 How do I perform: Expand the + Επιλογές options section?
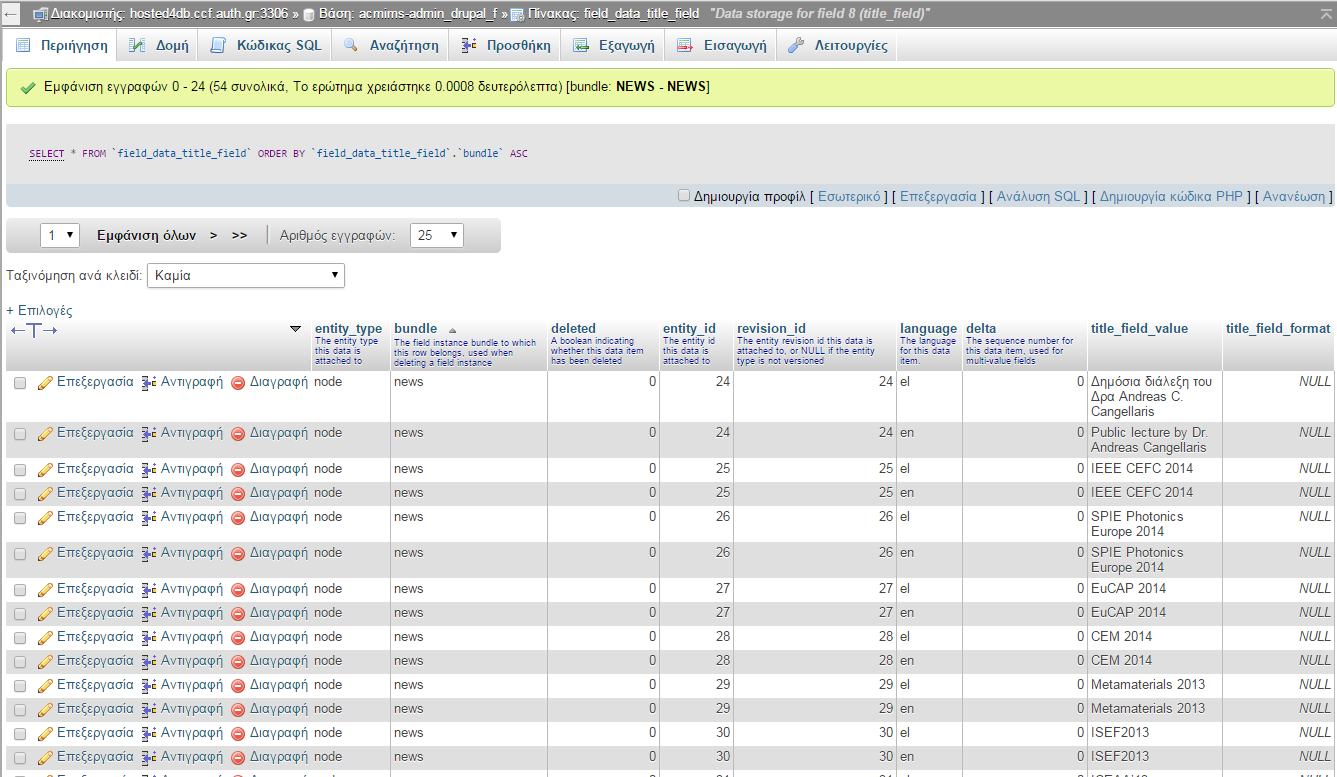coord(39,310)
